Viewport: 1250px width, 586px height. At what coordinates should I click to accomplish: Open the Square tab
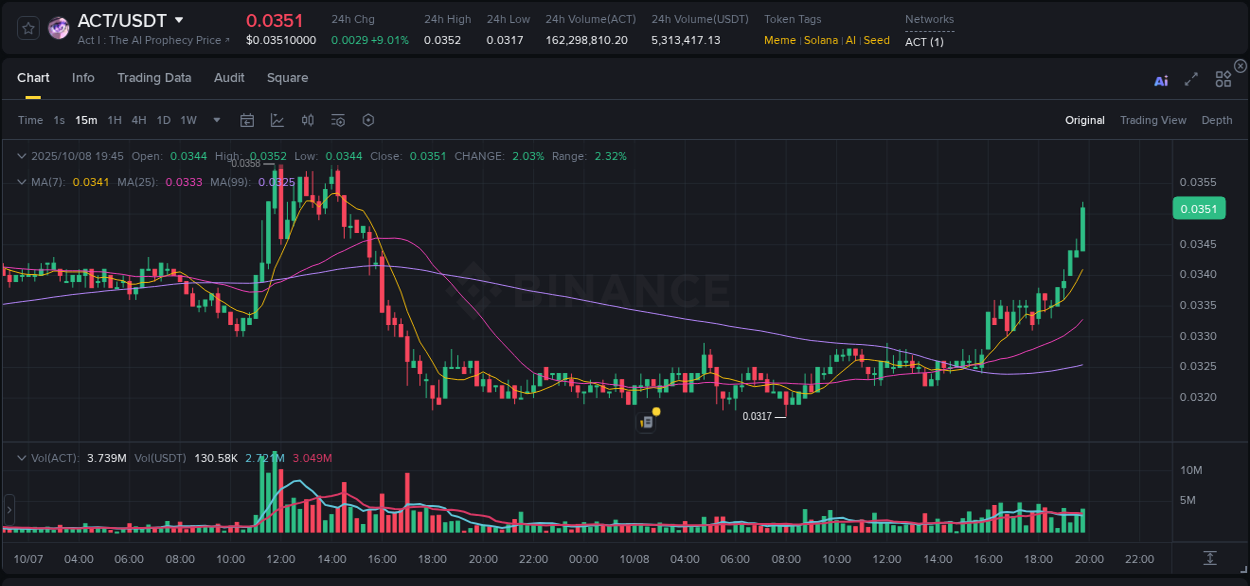(x=287, y=78)
